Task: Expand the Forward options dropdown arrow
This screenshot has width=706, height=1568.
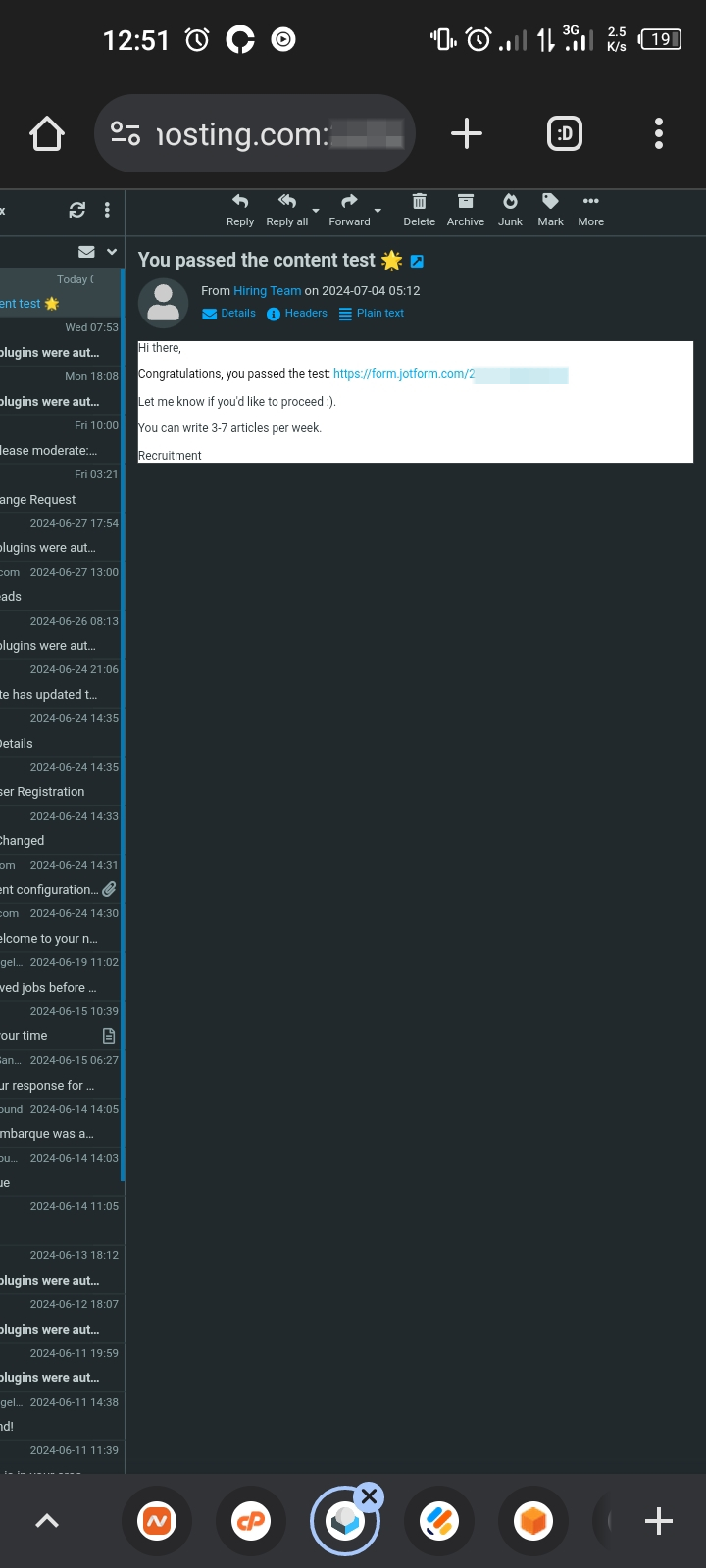Action: tap(378, 210)
